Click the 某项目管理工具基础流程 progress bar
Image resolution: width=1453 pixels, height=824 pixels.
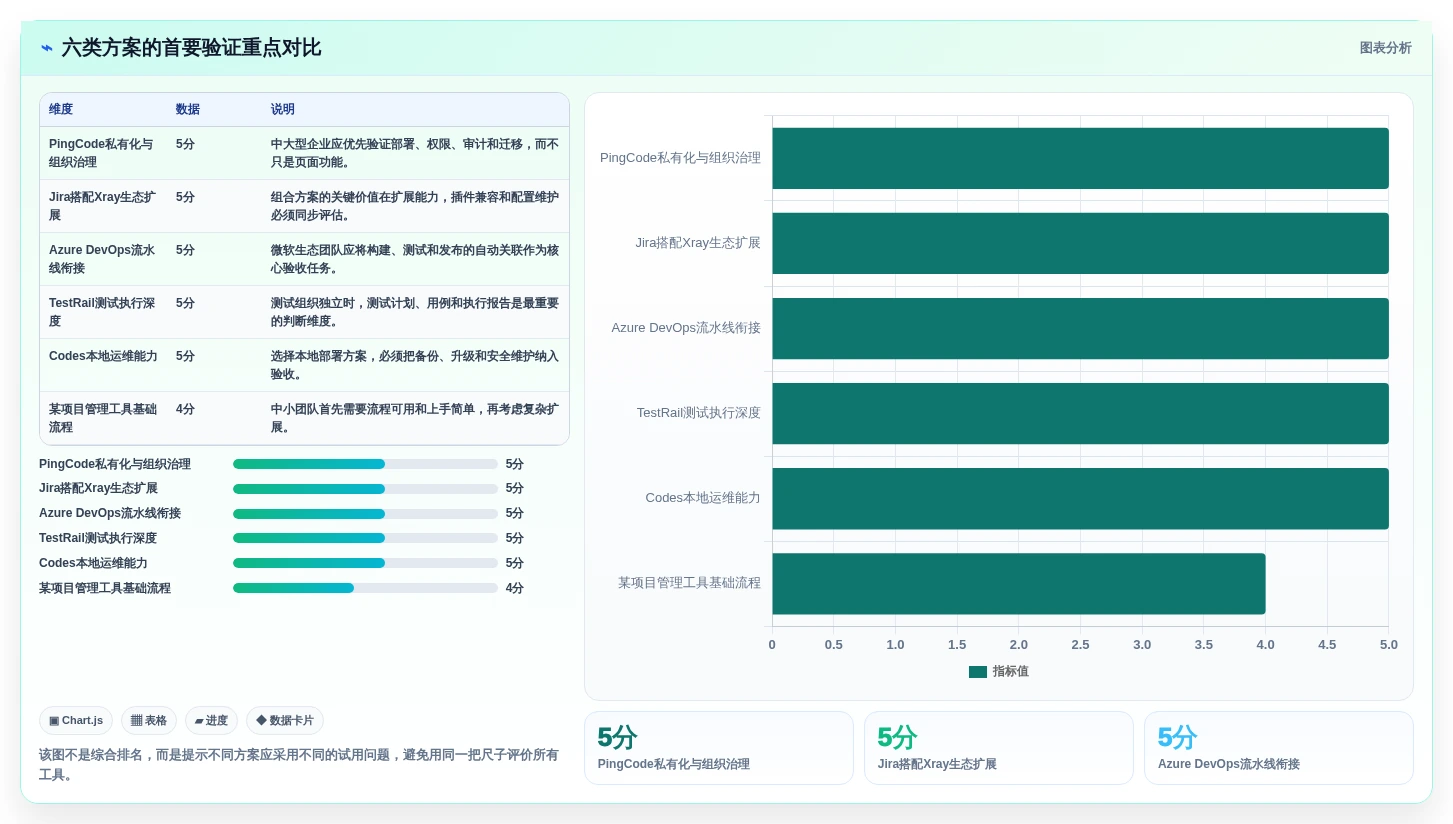(x=365, y=588)
